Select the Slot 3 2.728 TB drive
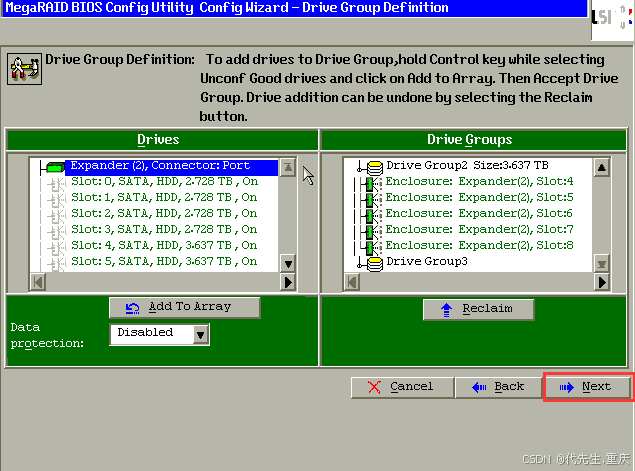This screenshot has height=471, width=635. (x=164, y=230)
